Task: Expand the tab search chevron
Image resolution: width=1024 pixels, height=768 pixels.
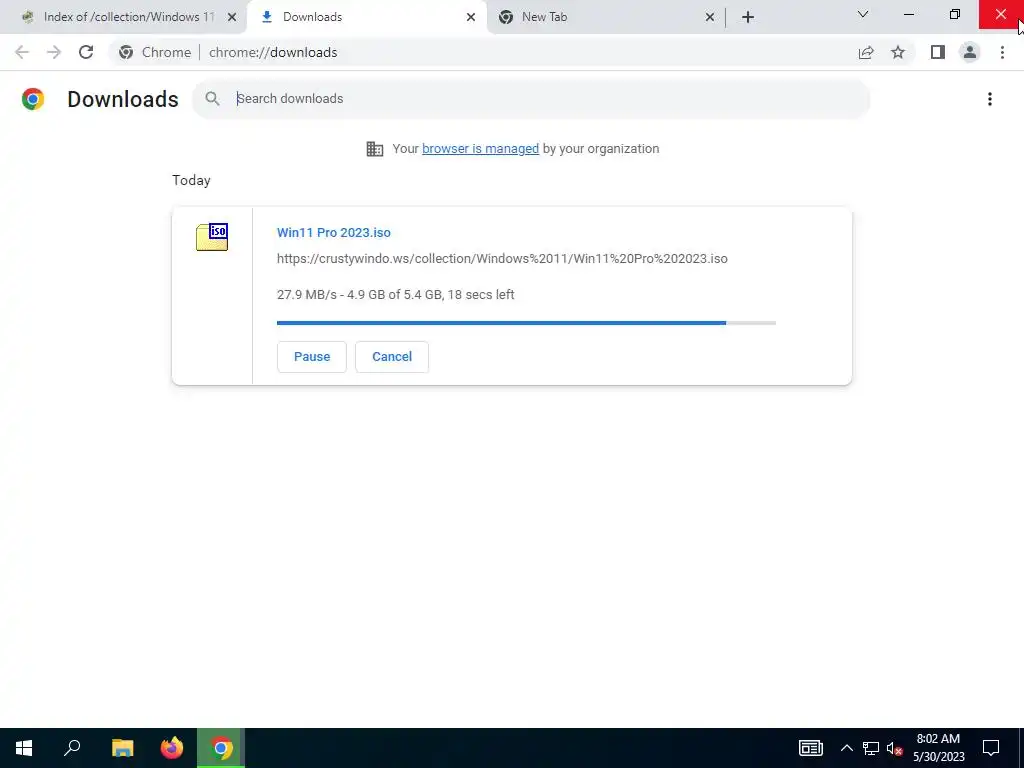Action: tap(863, 14)
